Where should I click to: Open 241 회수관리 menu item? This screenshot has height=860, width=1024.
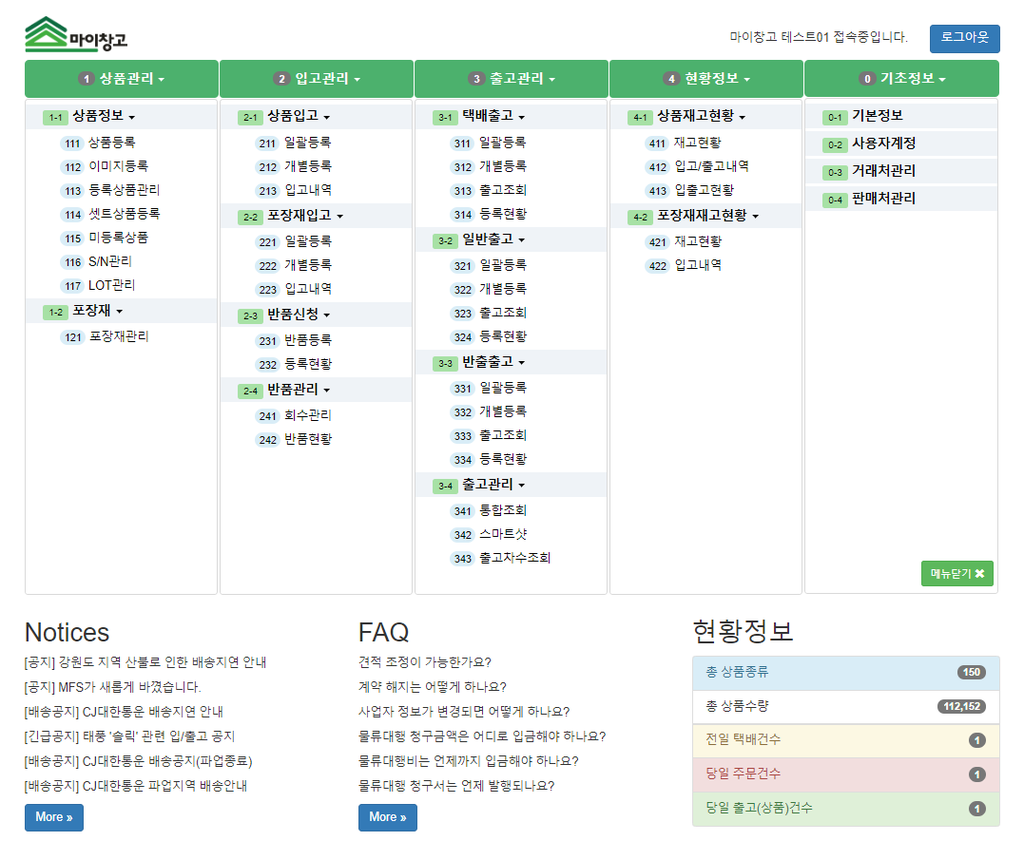(293, 415)
